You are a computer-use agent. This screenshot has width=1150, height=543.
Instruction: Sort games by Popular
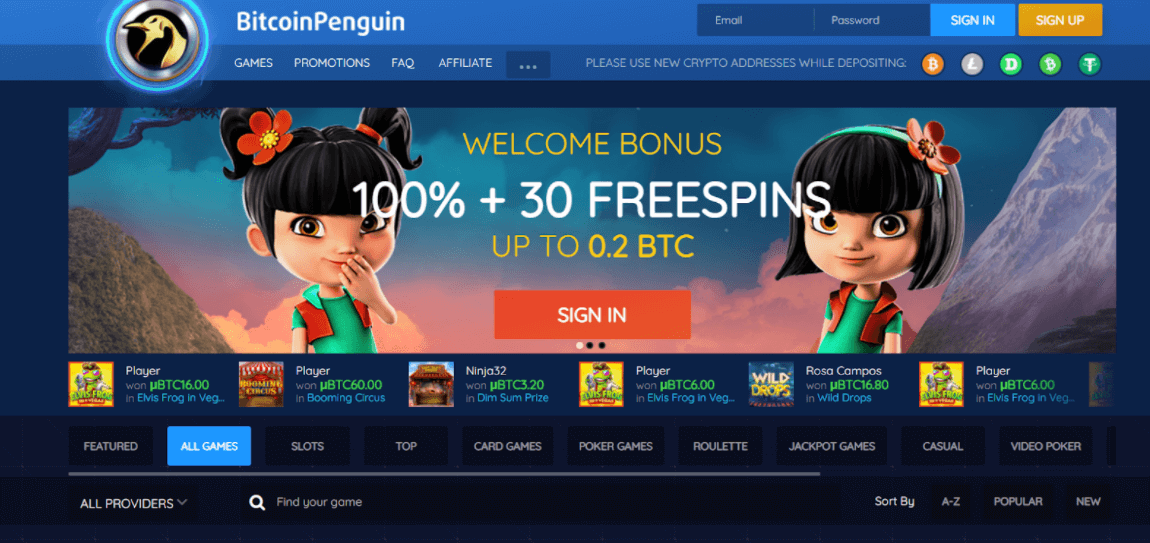pos(1017,502)
